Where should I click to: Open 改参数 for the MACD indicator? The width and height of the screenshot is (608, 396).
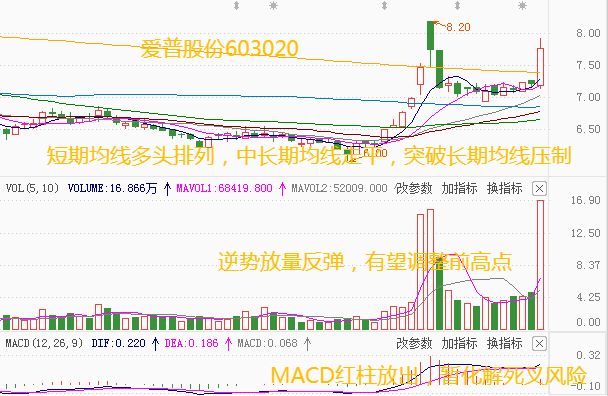[x=414, y=343]
